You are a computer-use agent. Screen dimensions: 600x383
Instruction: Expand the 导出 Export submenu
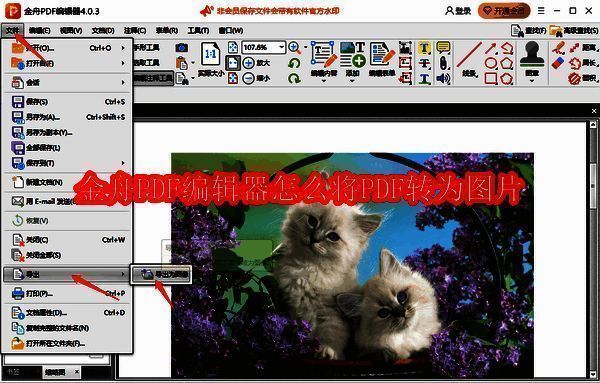point(67,274)
